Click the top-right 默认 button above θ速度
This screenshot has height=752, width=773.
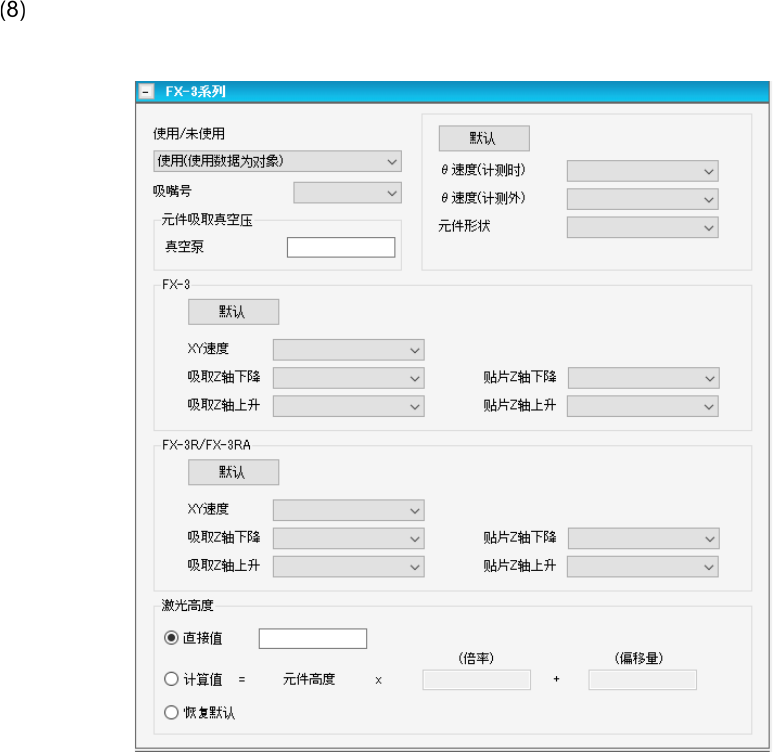point(484,138)
